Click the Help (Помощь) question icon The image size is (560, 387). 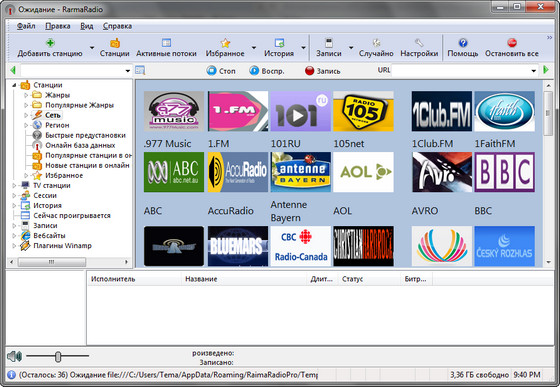coord(463,43)
